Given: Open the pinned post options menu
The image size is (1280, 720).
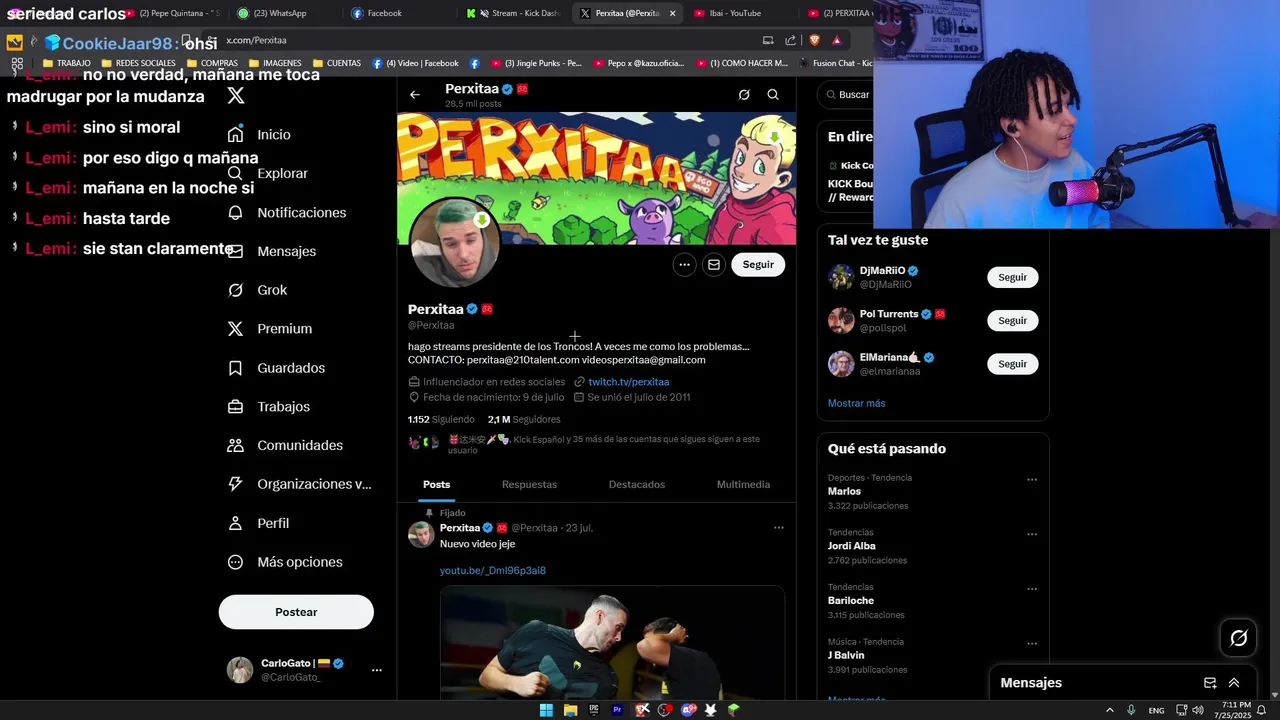Looking at the screenshot, I should pyautogui.click(x=778, y=528).
